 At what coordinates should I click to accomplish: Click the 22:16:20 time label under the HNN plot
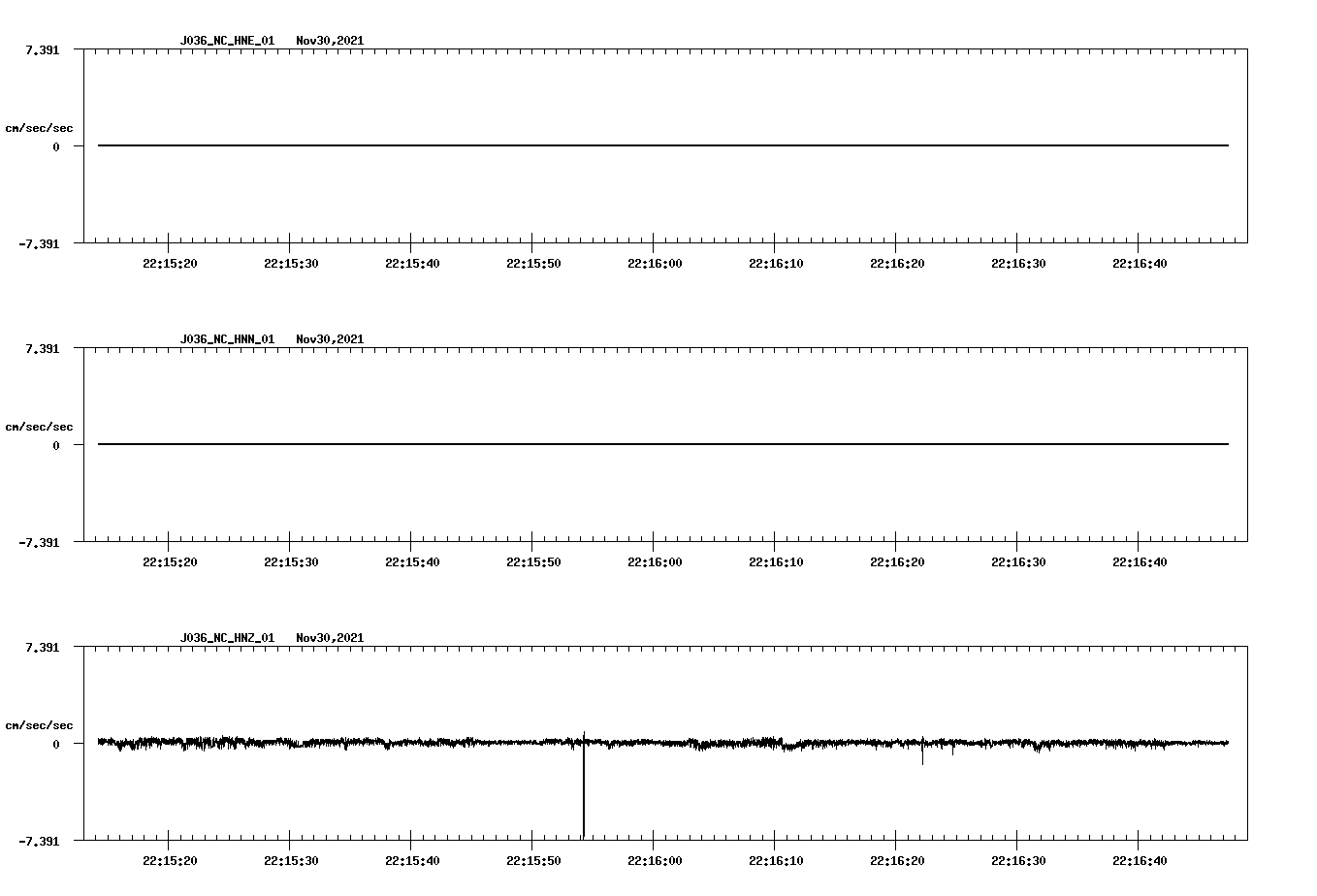pos(897,562)
